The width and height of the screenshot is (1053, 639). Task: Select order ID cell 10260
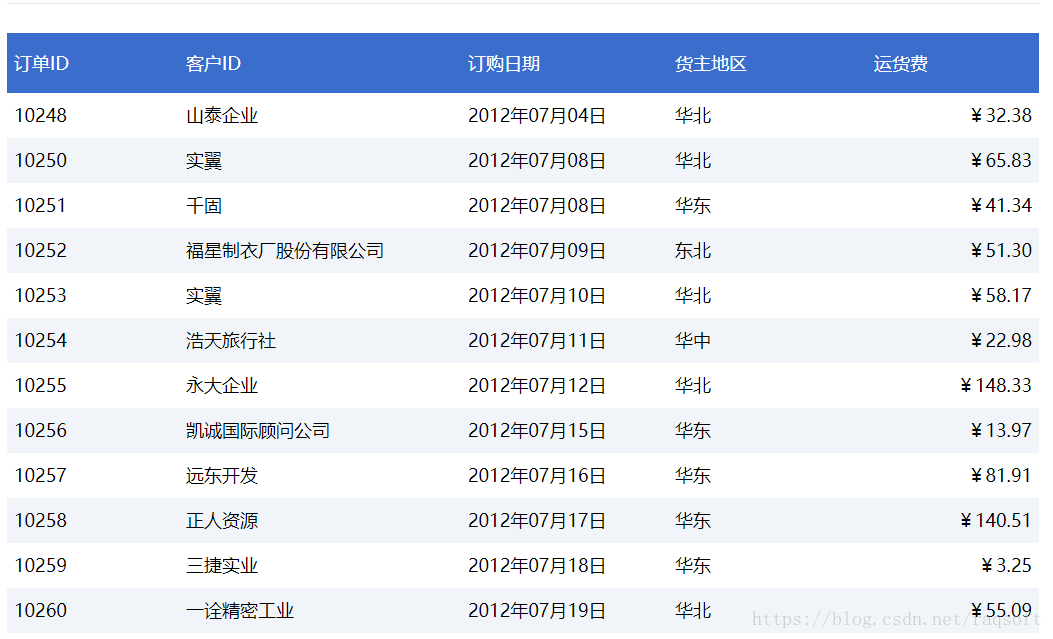(x=41, y=610)
